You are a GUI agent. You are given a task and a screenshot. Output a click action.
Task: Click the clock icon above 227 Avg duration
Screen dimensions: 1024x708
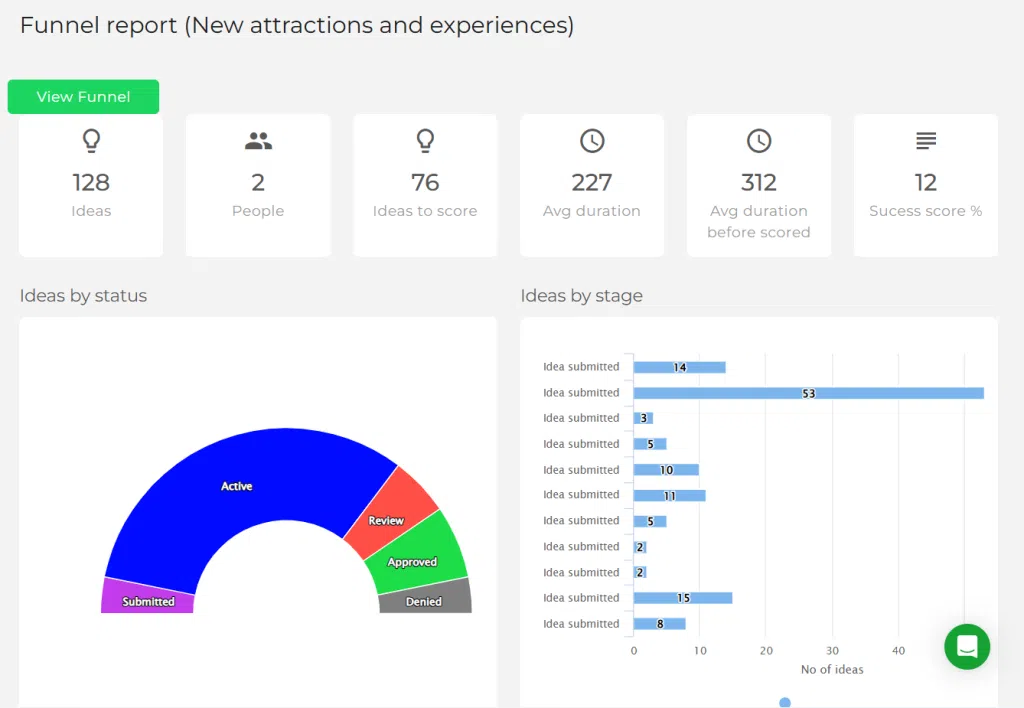click(592, 140)
